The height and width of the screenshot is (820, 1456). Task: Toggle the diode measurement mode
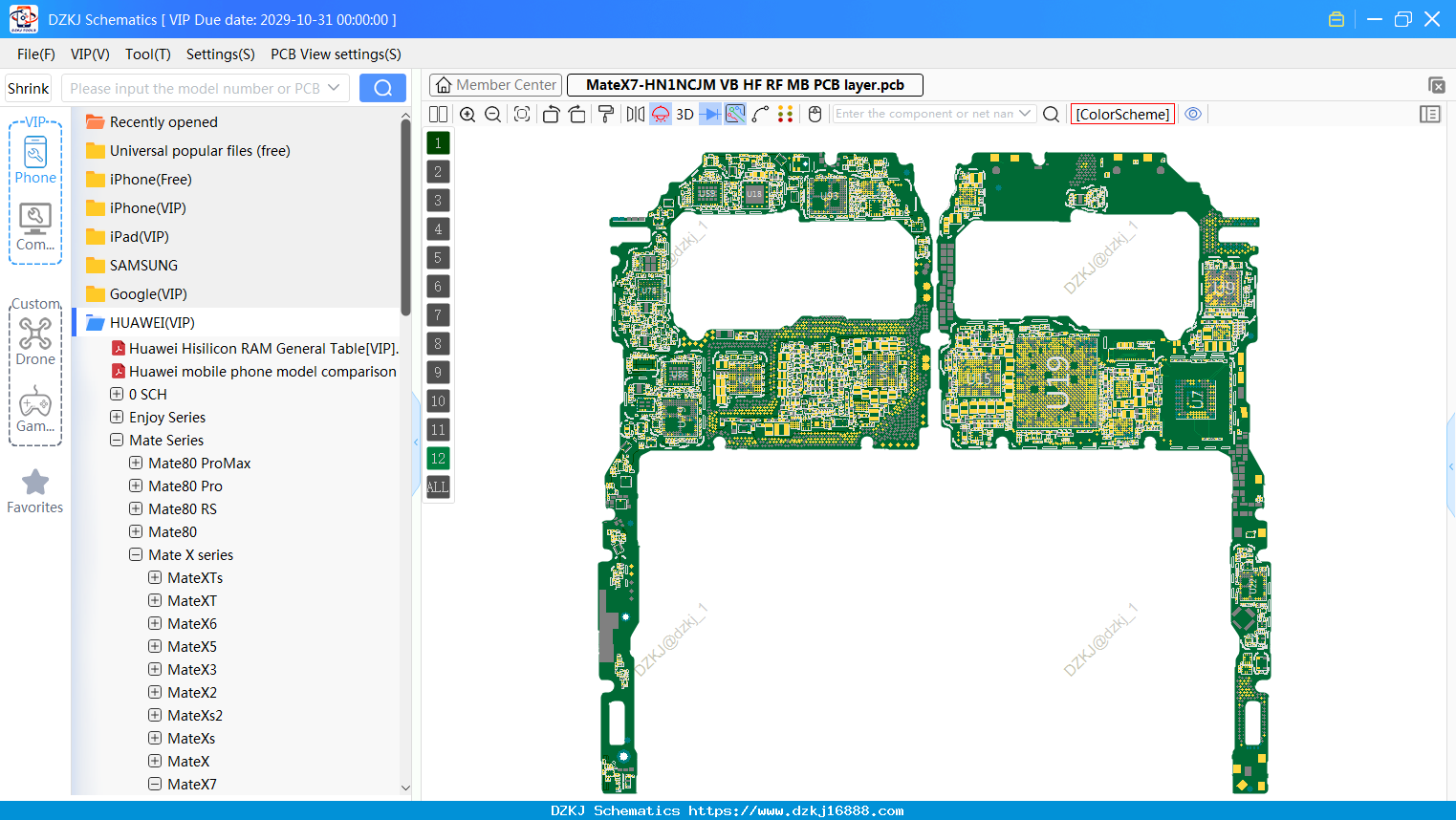tap(710, 114)
